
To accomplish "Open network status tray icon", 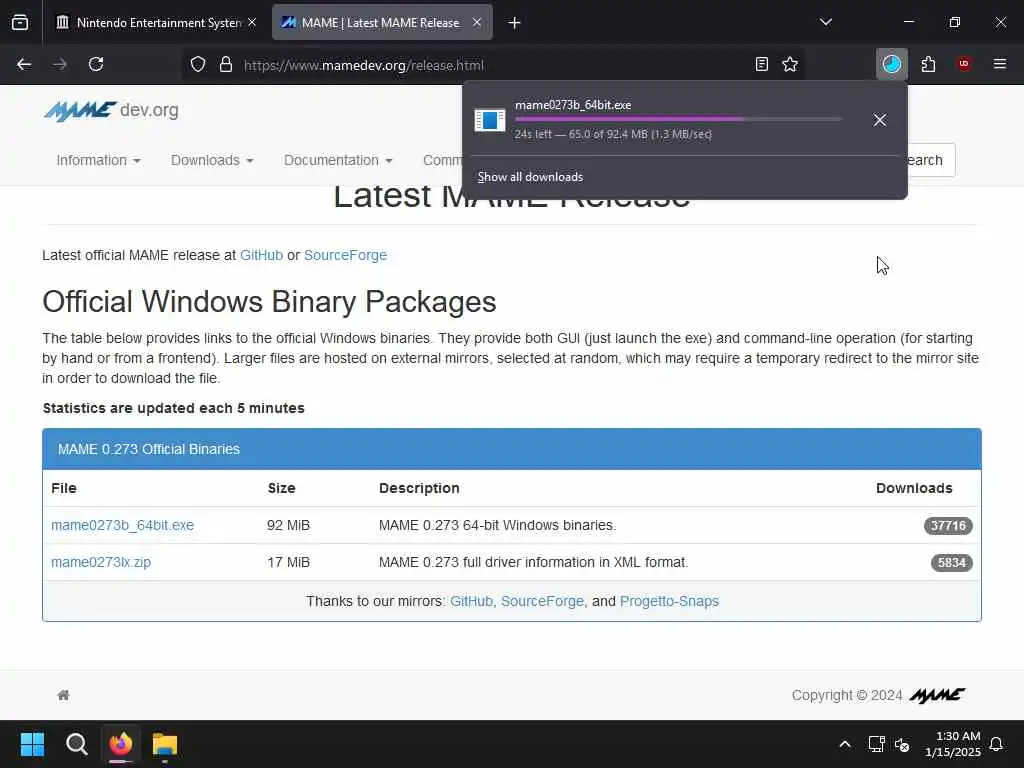I will (x=876, y=744).
